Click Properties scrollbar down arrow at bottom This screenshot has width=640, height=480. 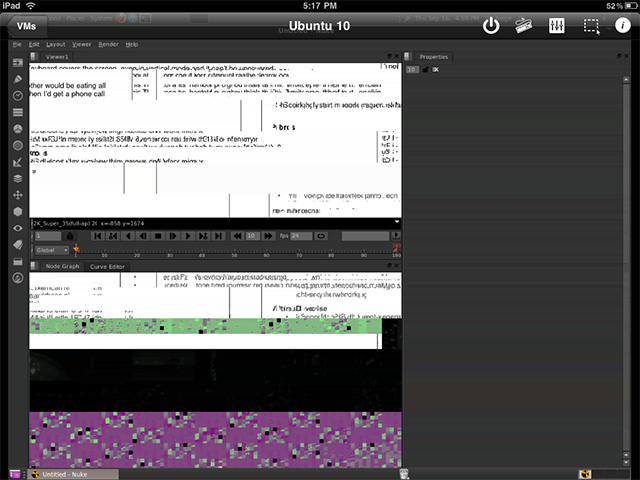click(x=627, y=462)
